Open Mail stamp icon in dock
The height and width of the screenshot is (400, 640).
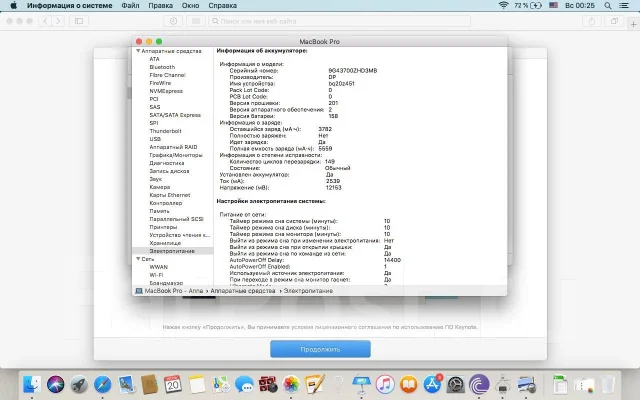(x=126, y=384)
